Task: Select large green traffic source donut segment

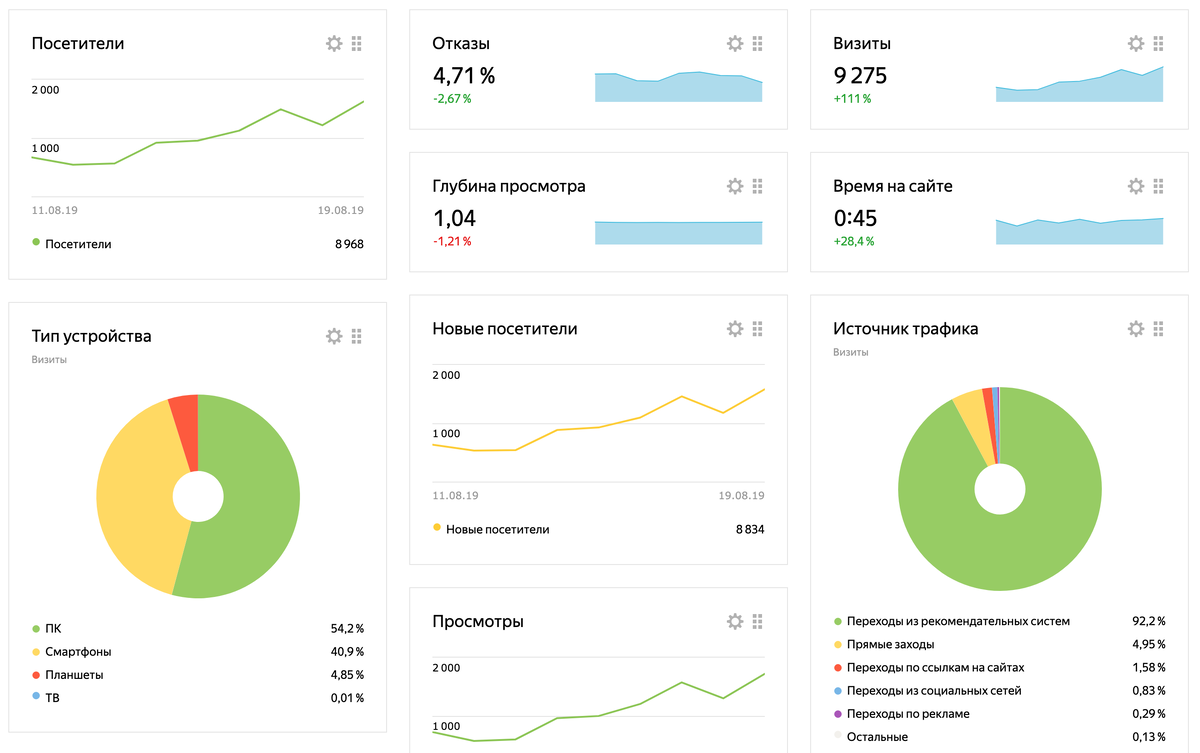Action: coord(1000,555)
